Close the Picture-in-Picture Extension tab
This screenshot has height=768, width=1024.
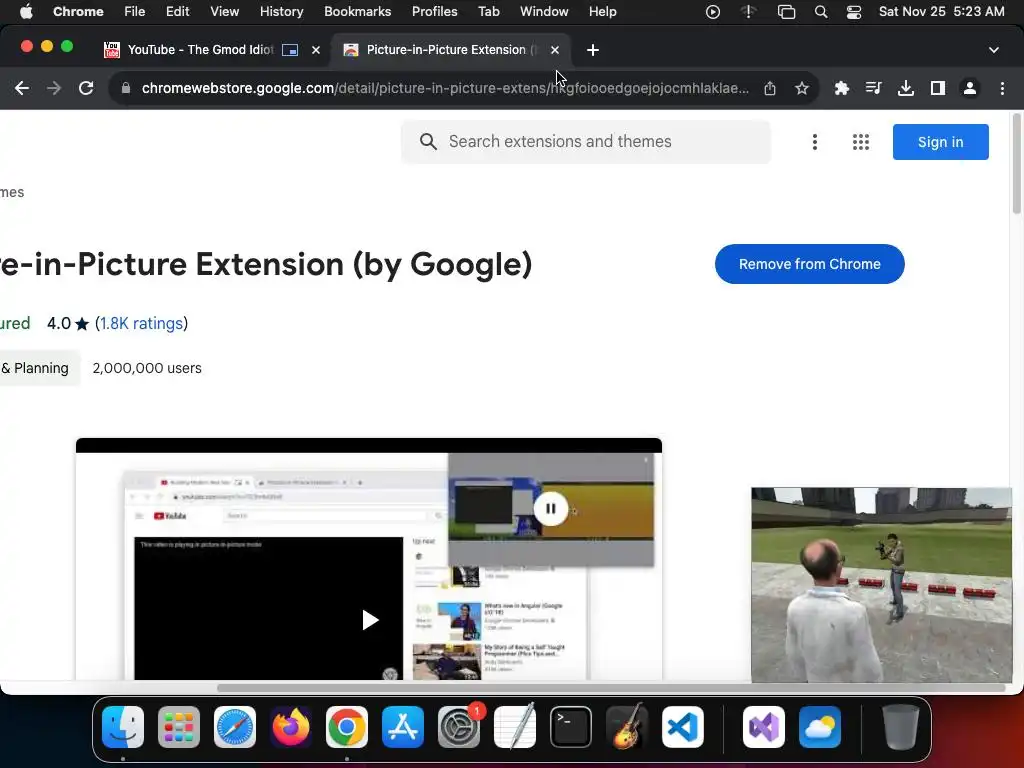coord(554,50)
